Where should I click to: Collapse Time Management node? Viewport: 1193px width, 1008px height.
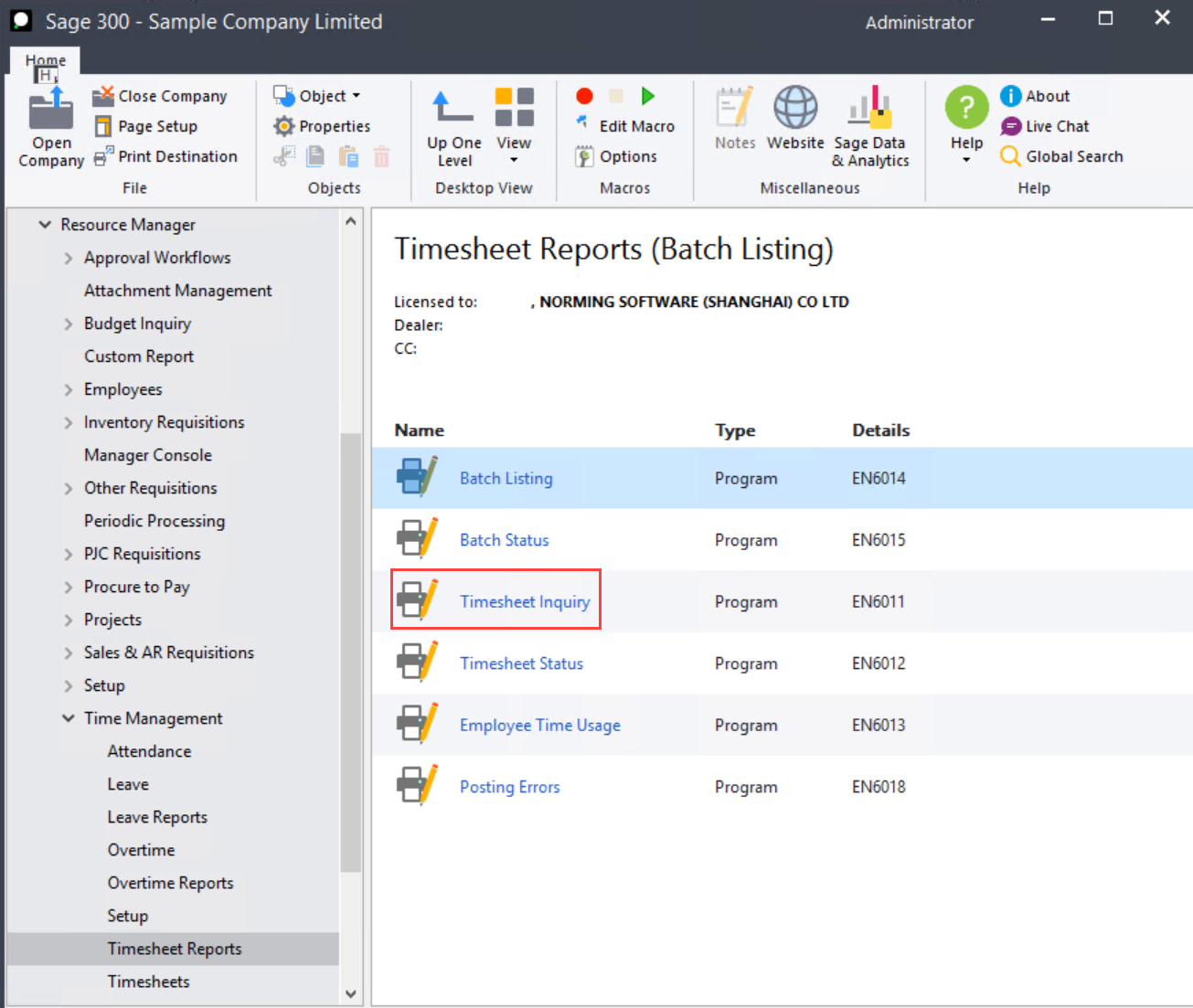(x=68, y=718)
